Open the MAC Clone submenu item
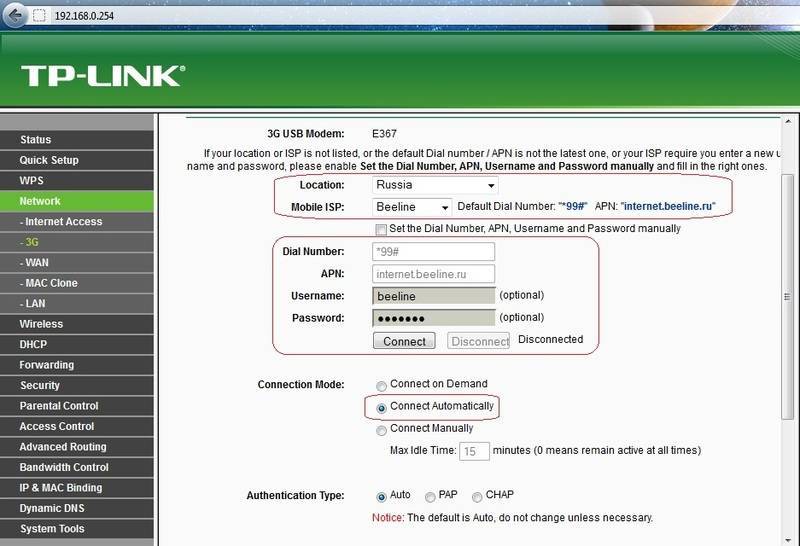Viewport: 800px width, 546px height. [77, 283]
